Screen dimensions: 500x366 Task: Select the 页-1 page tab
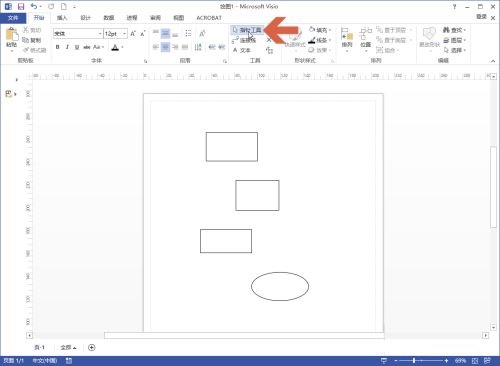(x=39, y=348)
